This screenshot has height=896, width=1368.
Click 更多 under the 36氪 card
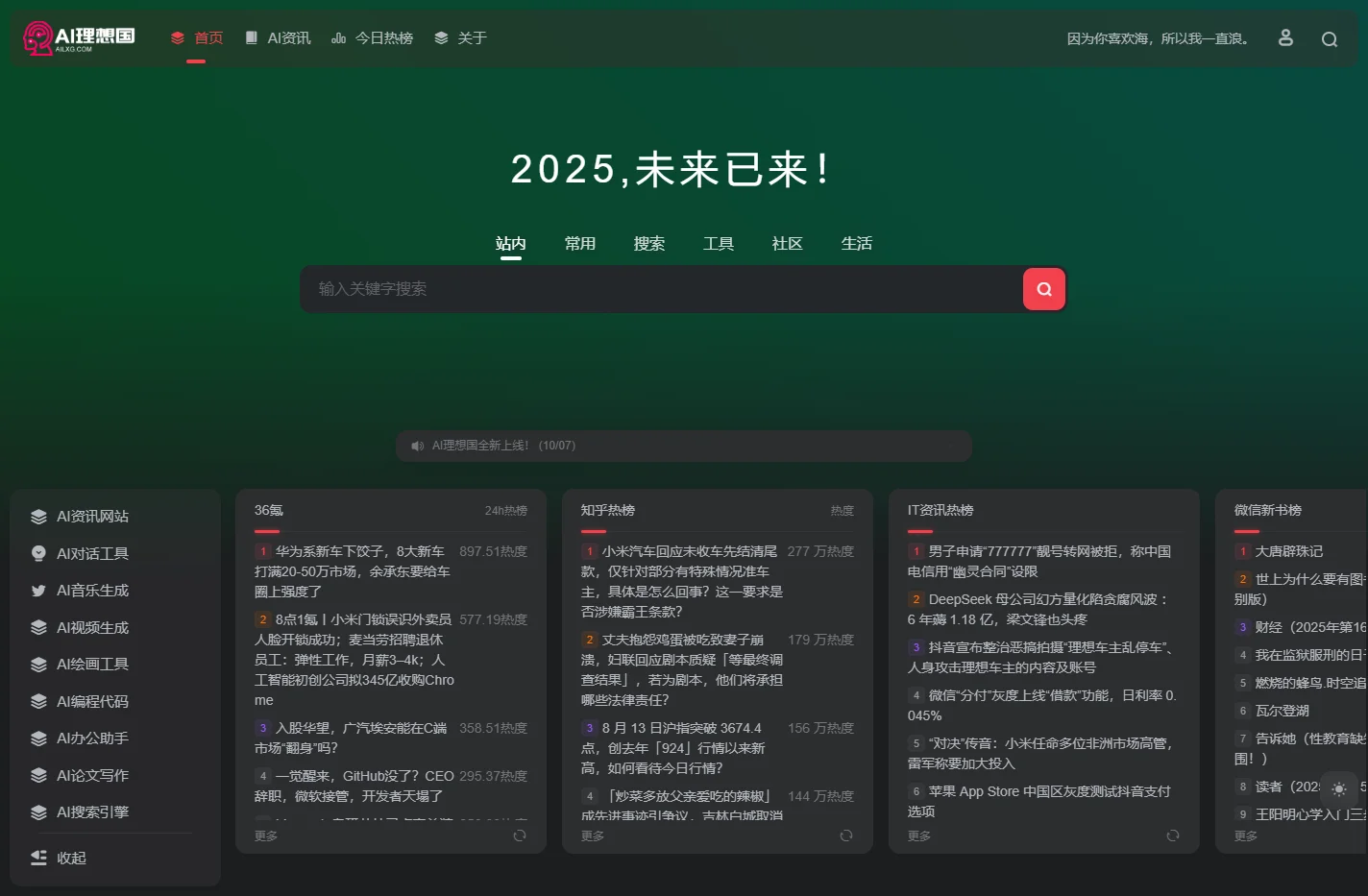coord(266,836)
